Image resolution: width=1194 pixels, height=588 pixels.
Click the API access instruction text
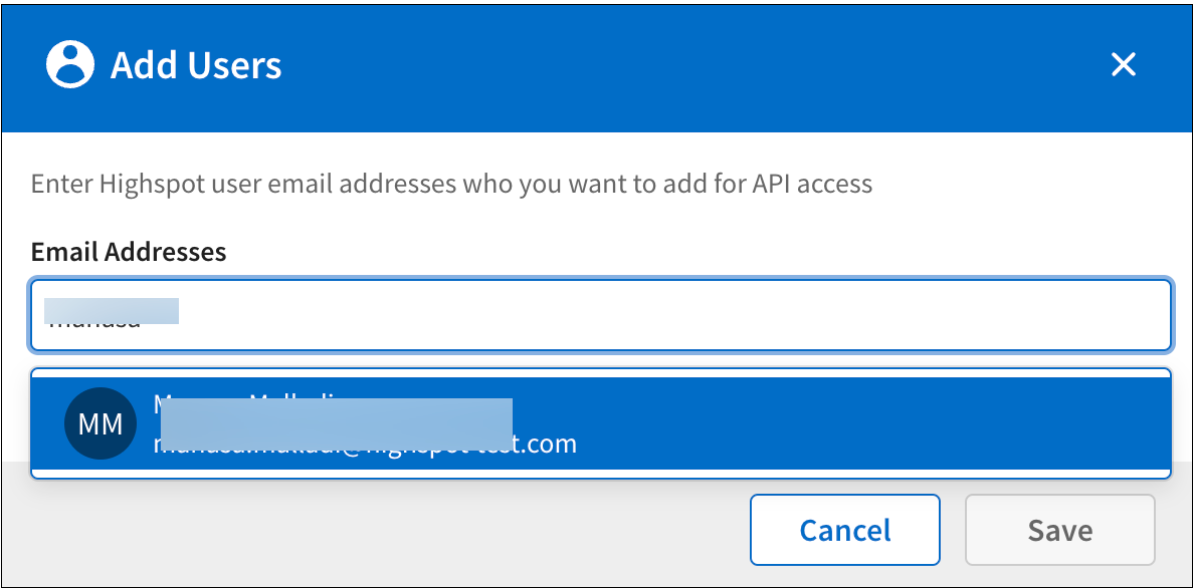(451, 184)
